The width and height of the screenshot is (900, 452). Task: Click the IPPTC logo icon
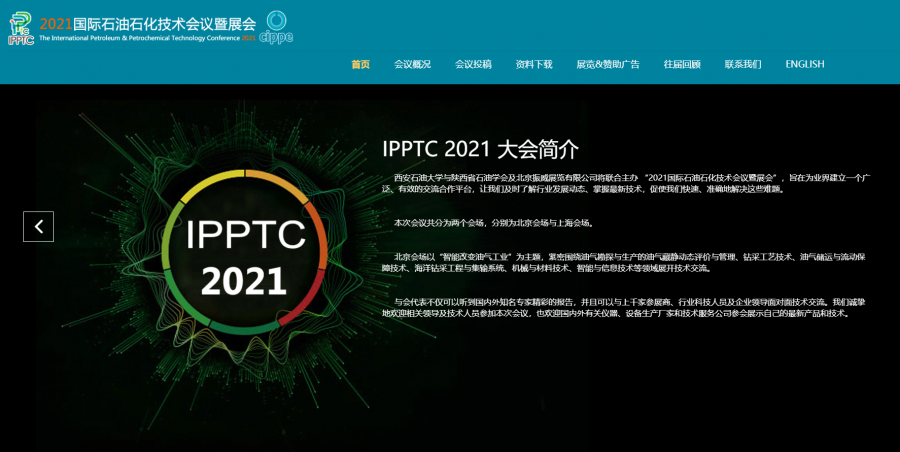point(21,28)
